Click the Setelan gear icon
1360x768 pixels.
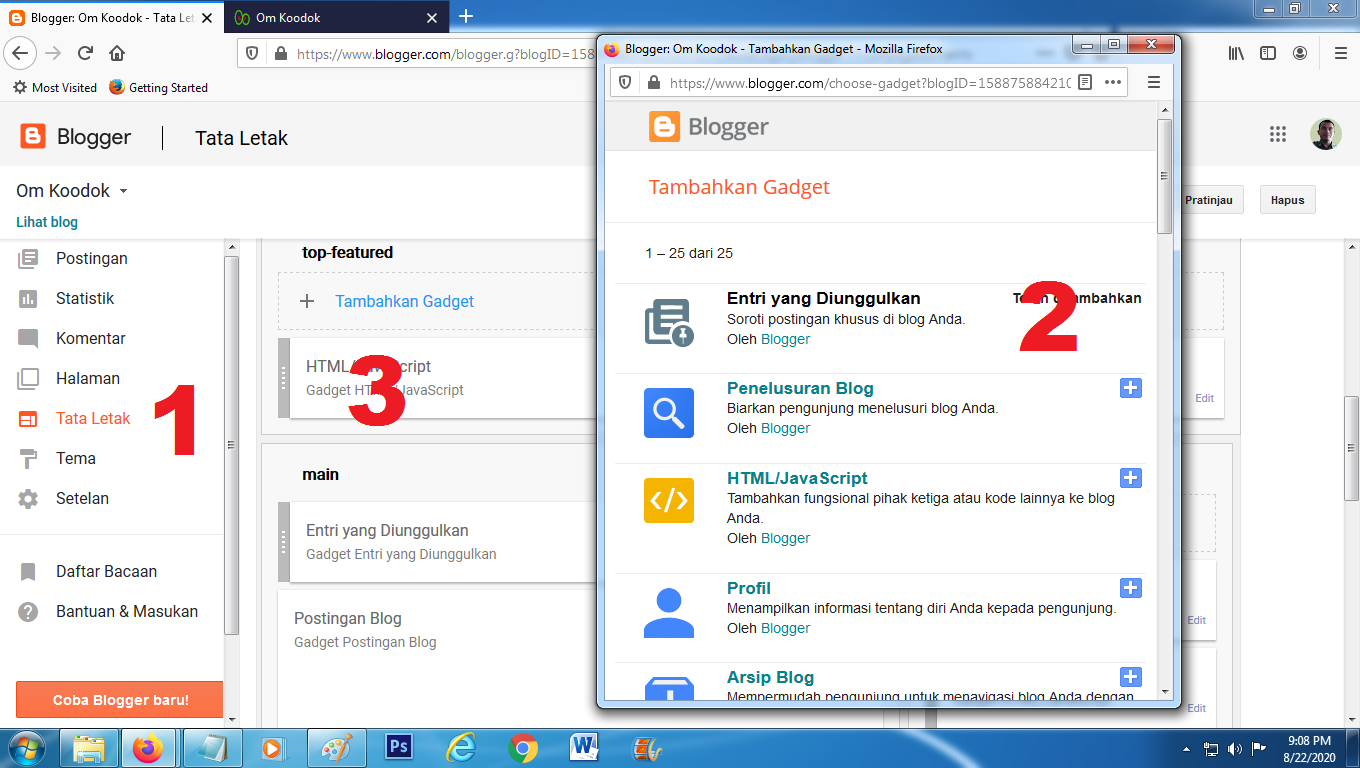pyautogui.click(x=28, y=499)
